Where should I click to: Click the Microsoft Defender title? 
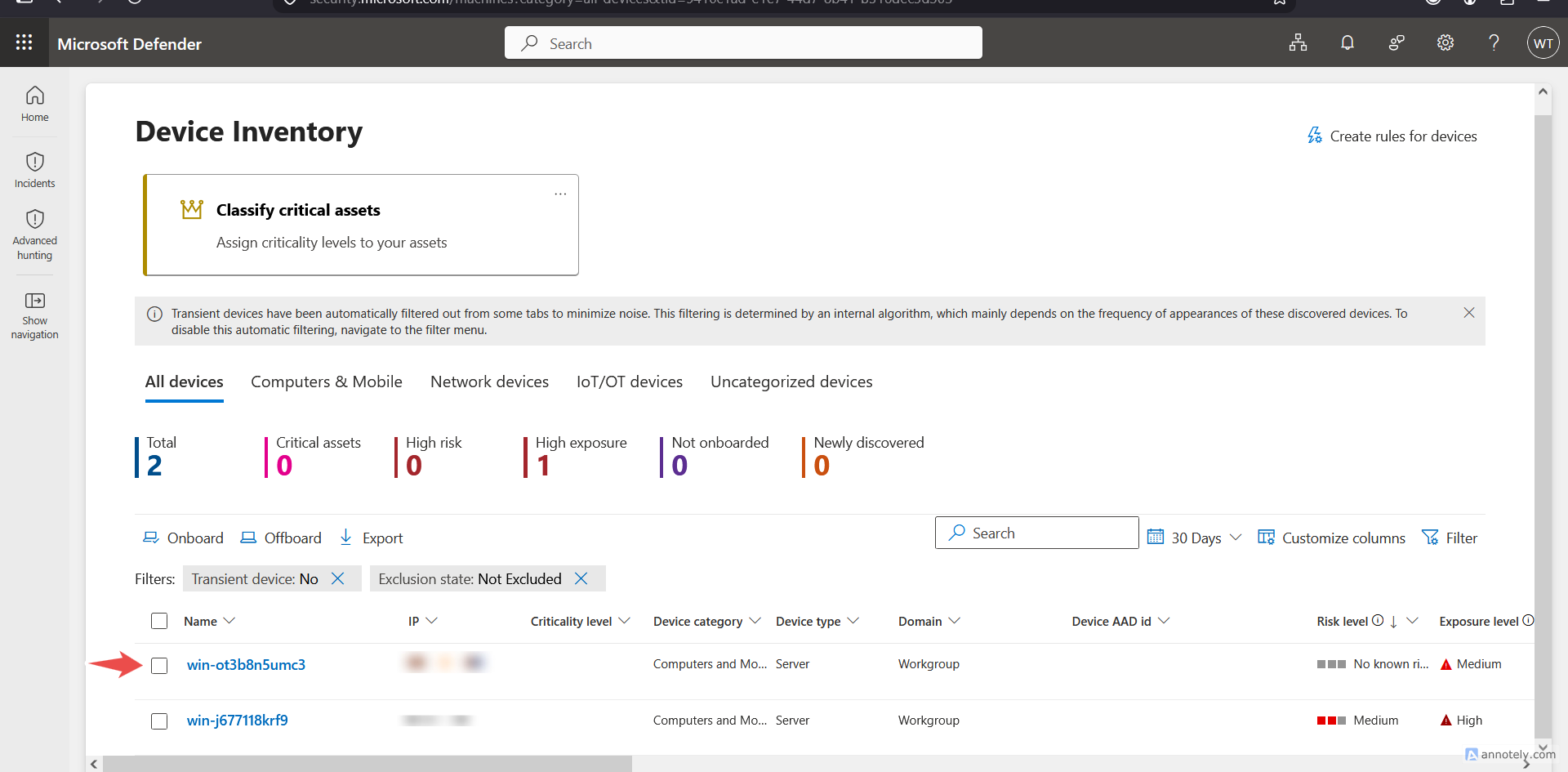coord(129,44)
